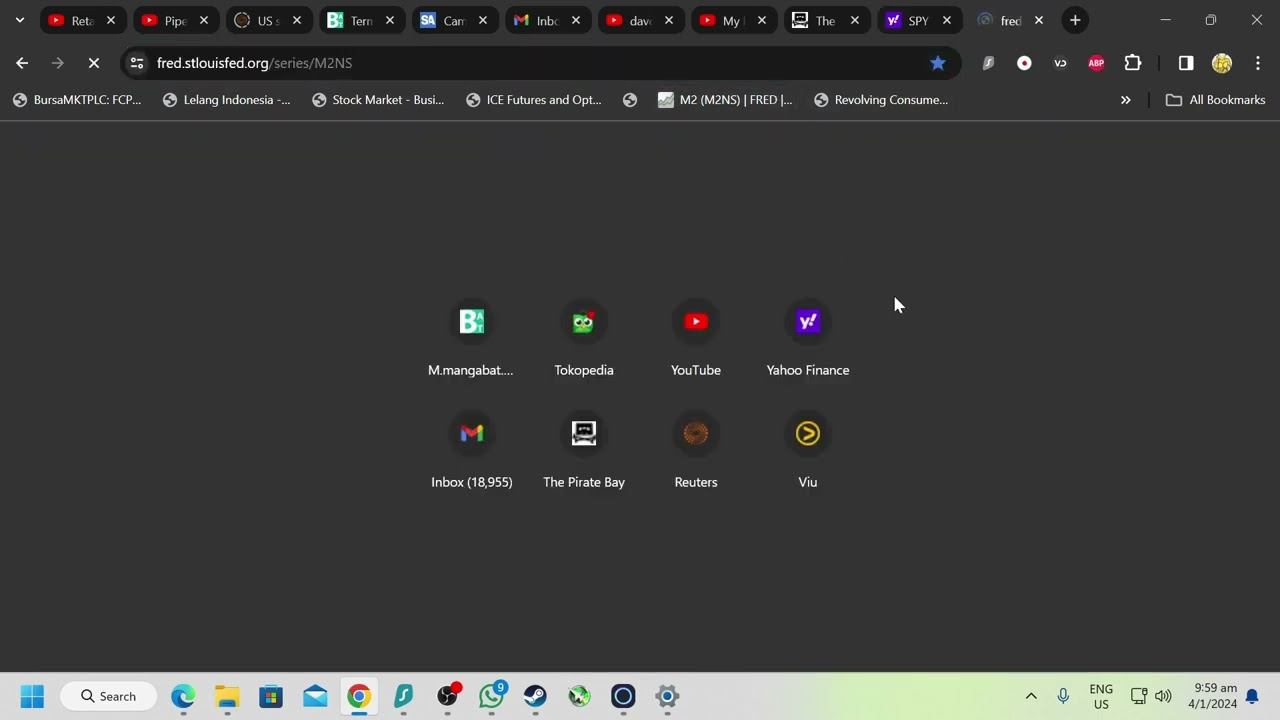Open the Extensions puzzle-piece menu

(x=1133, y=63)
